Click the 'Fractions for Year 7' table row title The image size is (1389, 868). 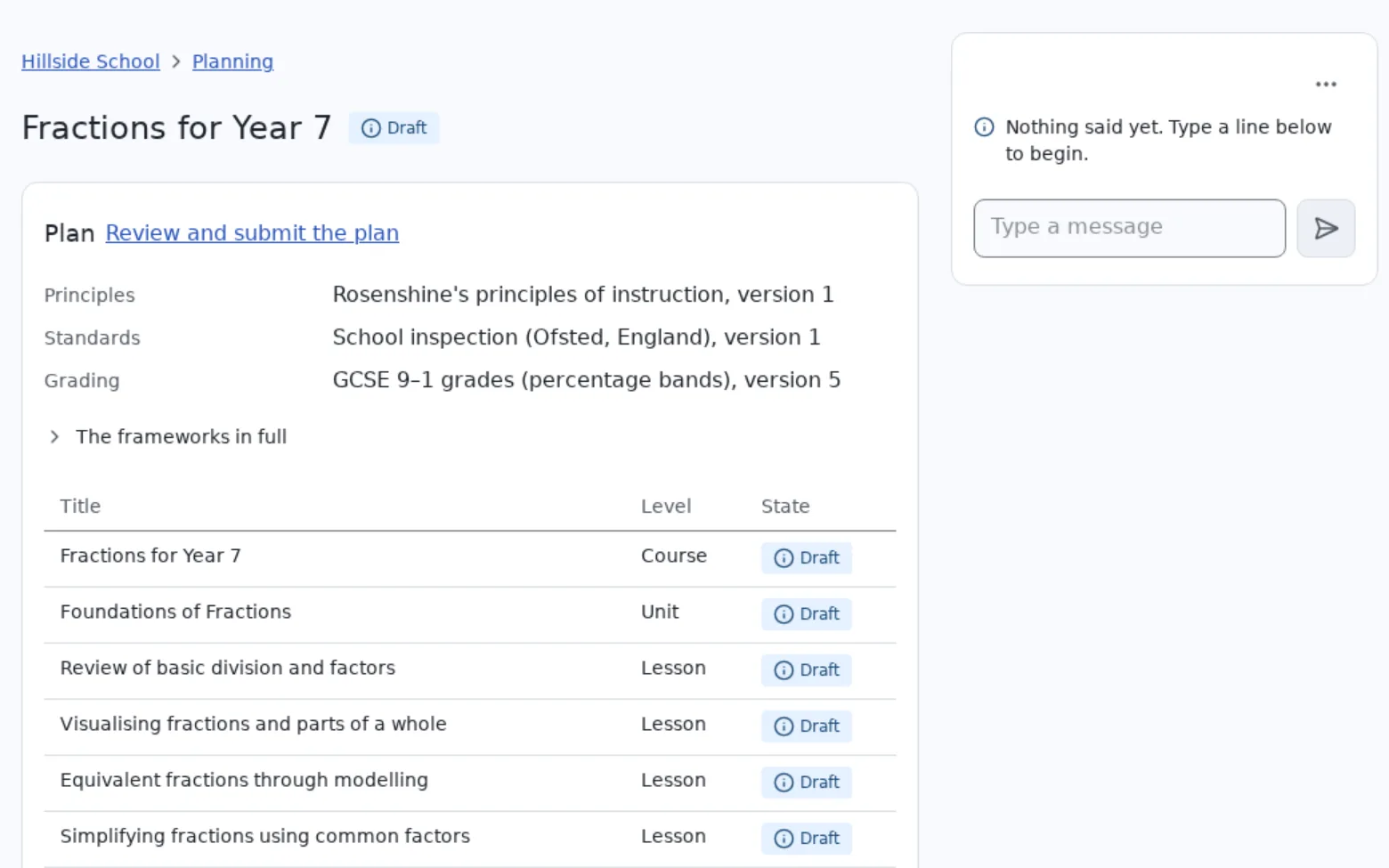click(x=150, y=556)
